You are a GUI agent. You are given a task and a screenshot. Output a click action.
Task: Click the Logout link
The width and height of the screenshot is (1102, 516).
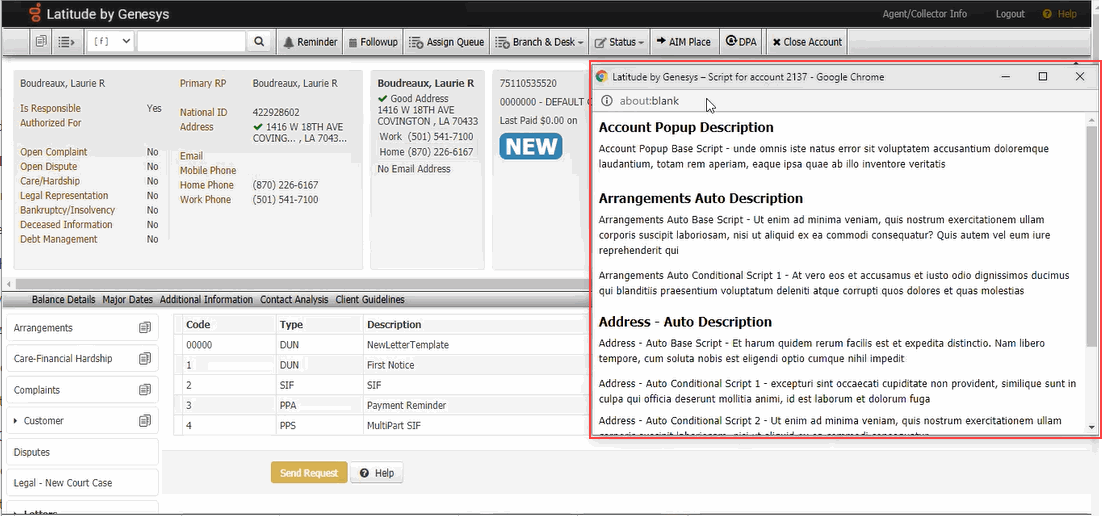[1010, 14]
